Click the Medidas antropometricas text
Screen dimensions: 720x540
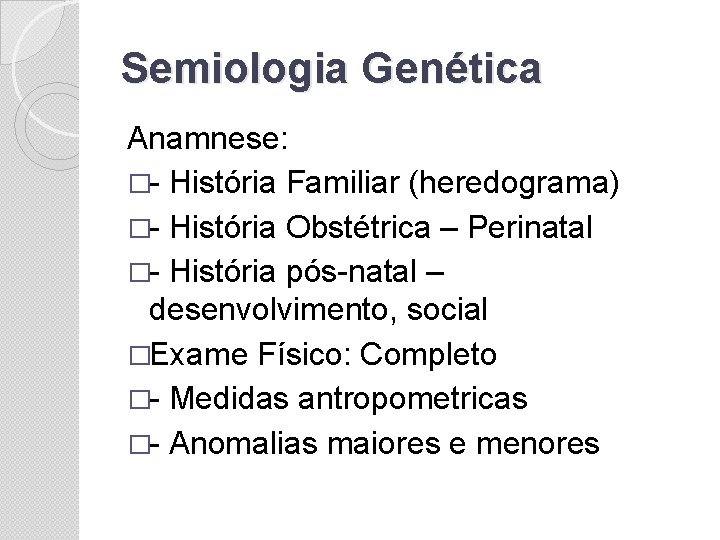[349, 399]
